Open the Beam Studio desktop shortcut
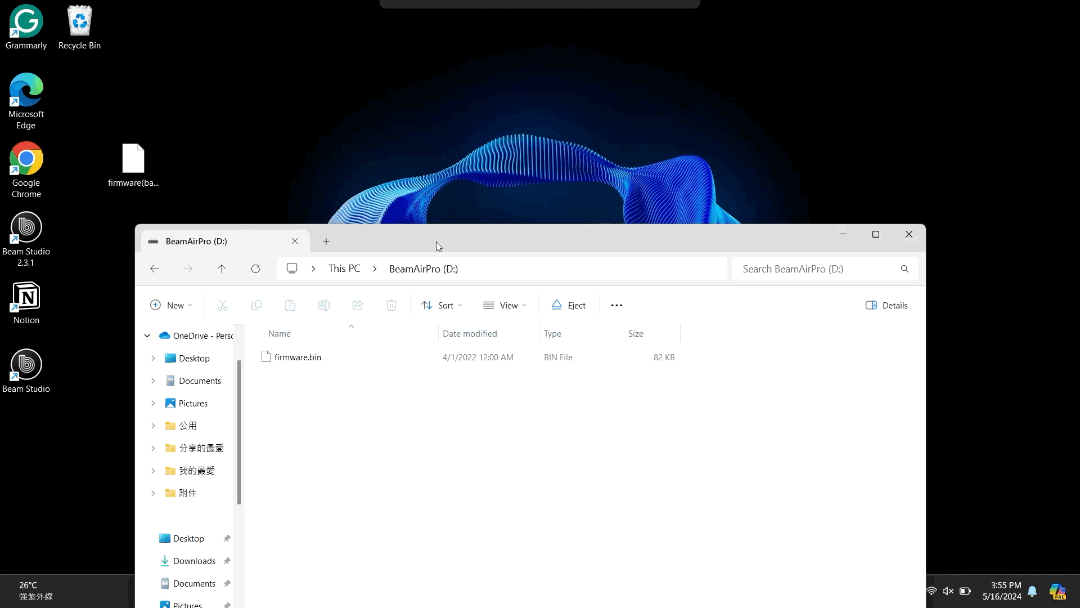Viewport: 1080px width, 608px height. [26, 370]
